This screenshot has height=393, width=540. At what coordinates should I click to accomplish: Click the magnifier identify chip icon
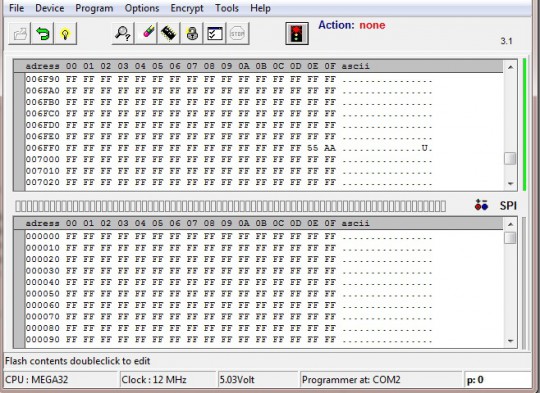(123, 33)
